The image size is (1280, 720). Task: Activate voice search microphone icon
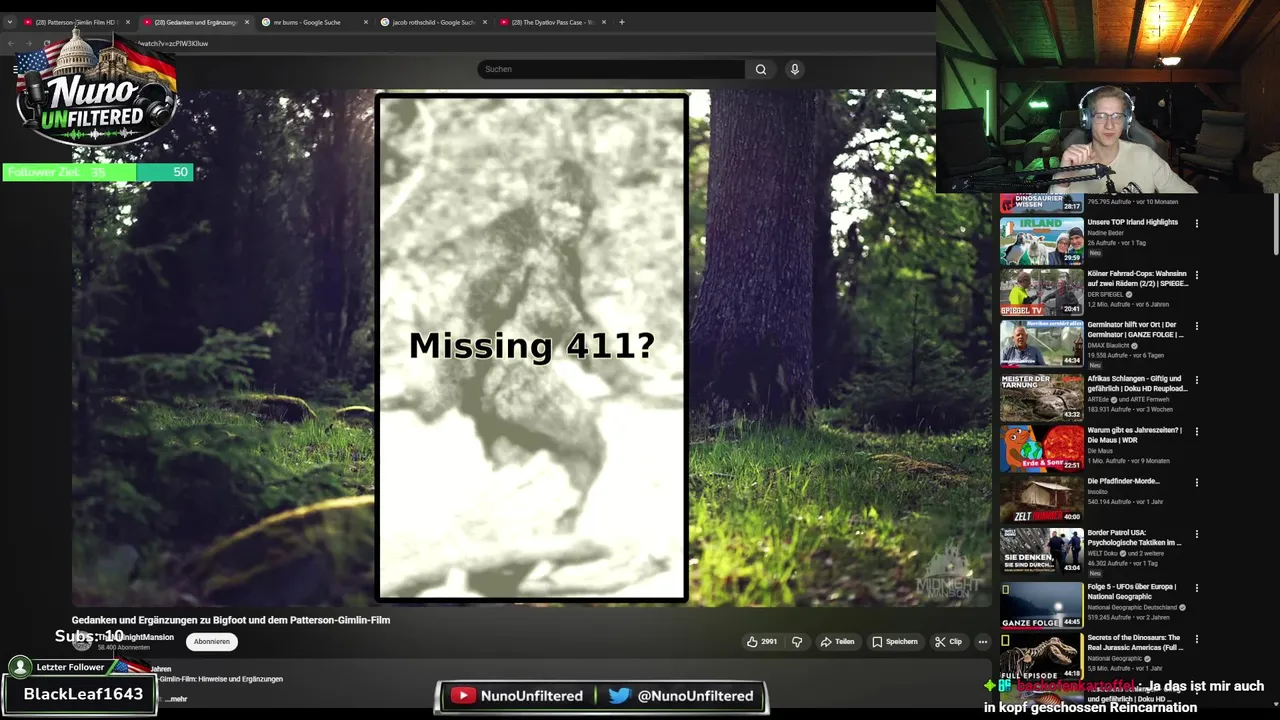(x=795, y=69)
